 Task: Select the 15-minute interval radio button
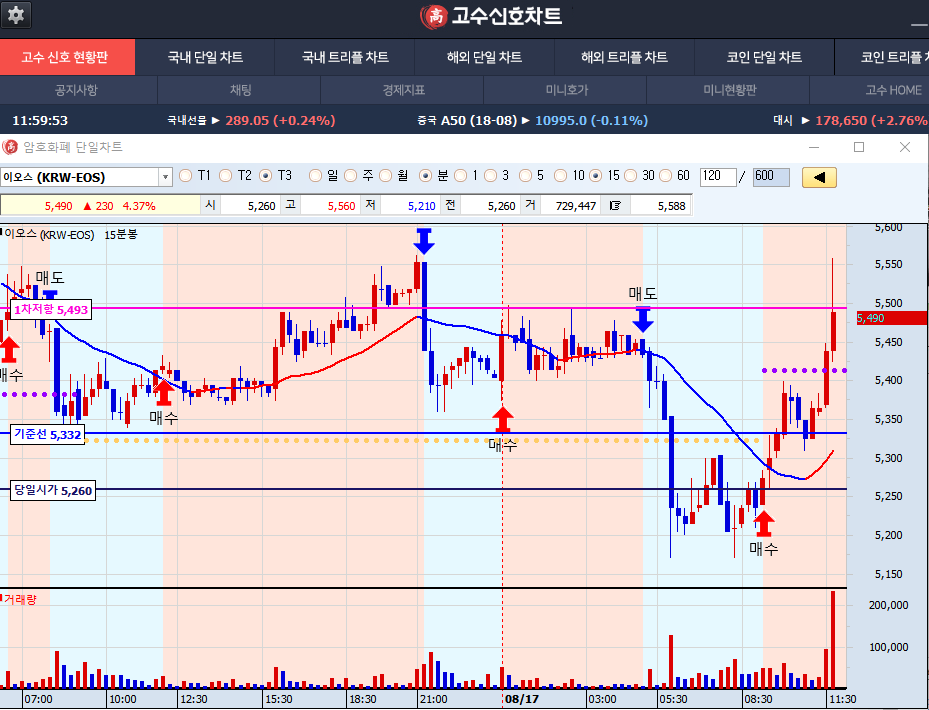(596, 176)
